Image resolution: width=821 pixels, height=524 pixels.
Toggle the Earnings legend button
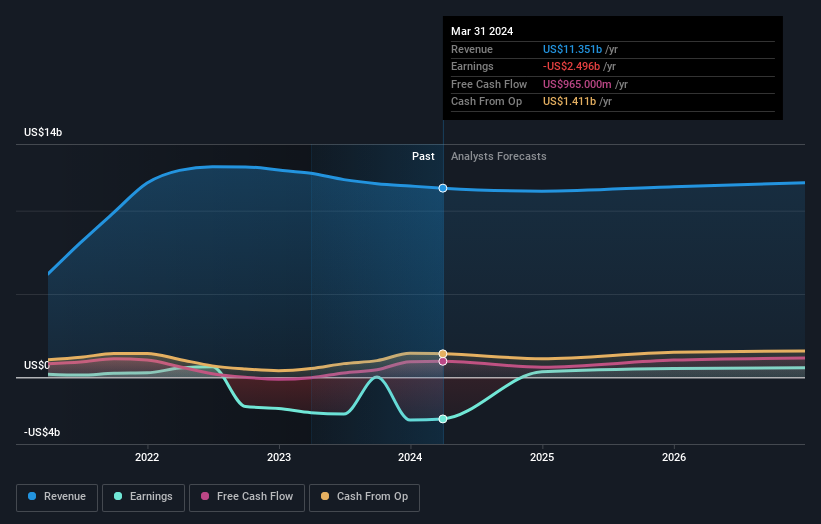(x=143, y=497)
